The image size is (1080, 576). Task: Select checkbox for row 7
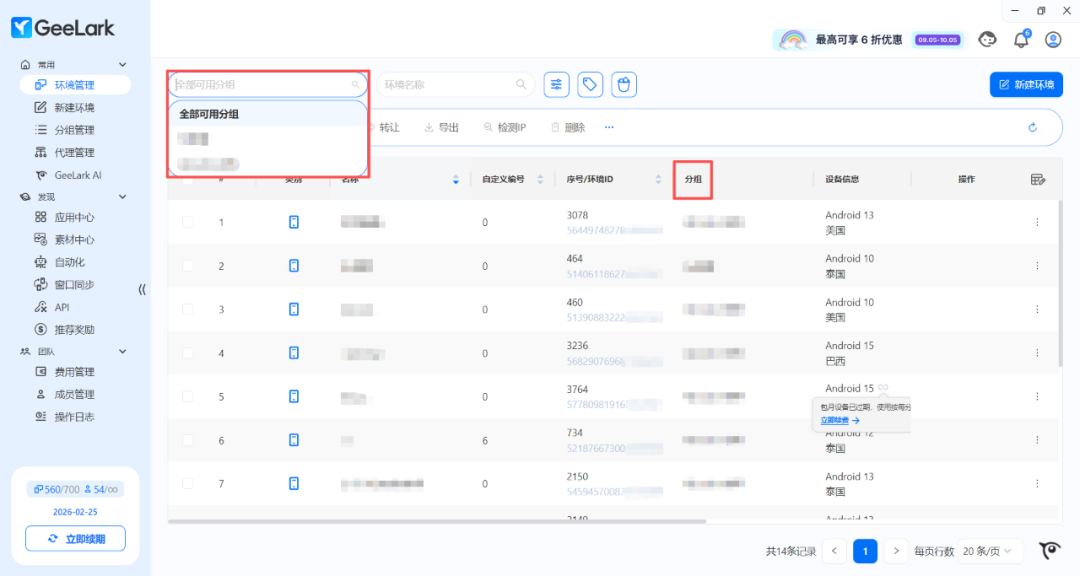pos(187,484)
